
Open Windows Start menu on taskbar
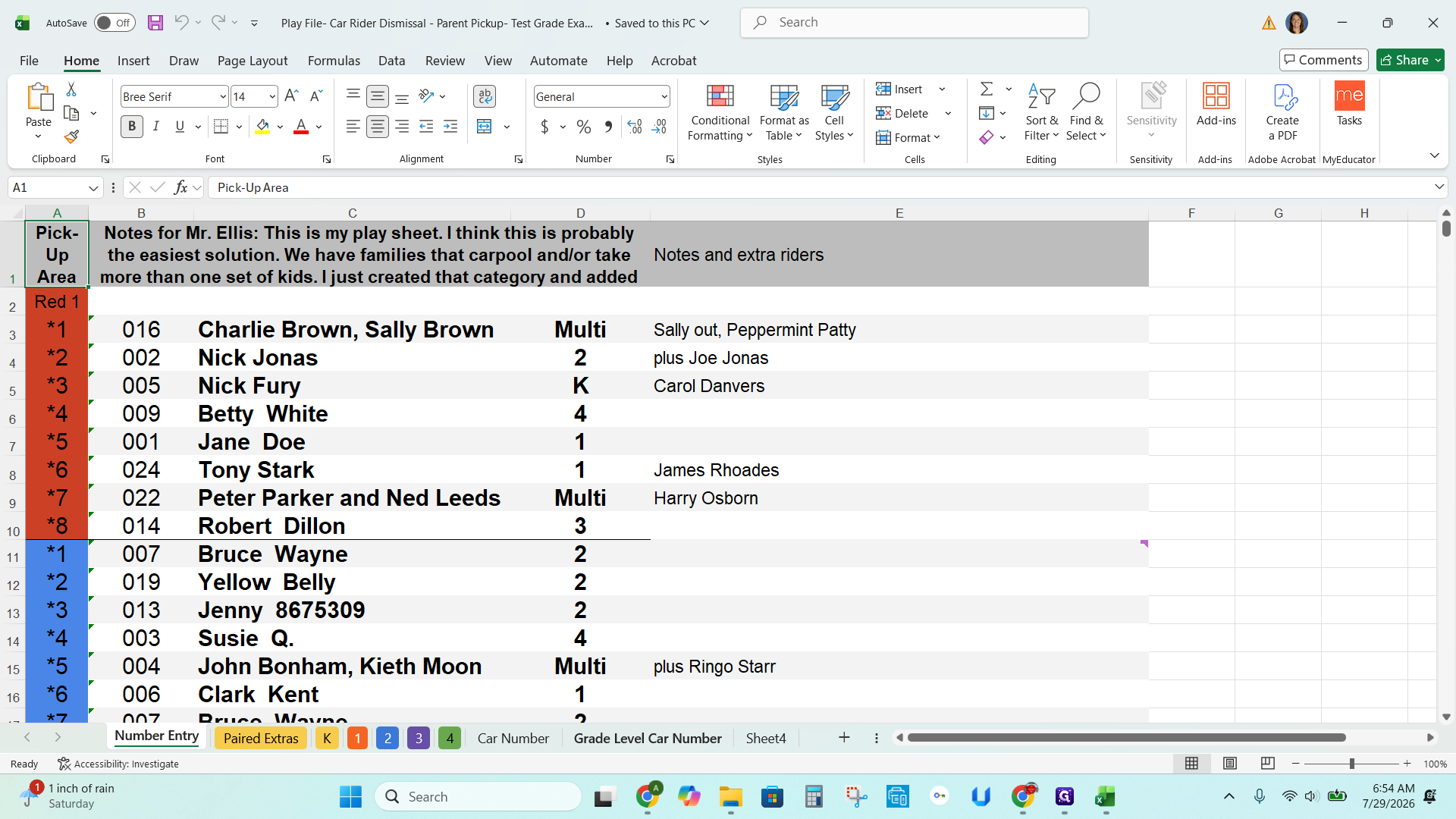coord(350,796)
